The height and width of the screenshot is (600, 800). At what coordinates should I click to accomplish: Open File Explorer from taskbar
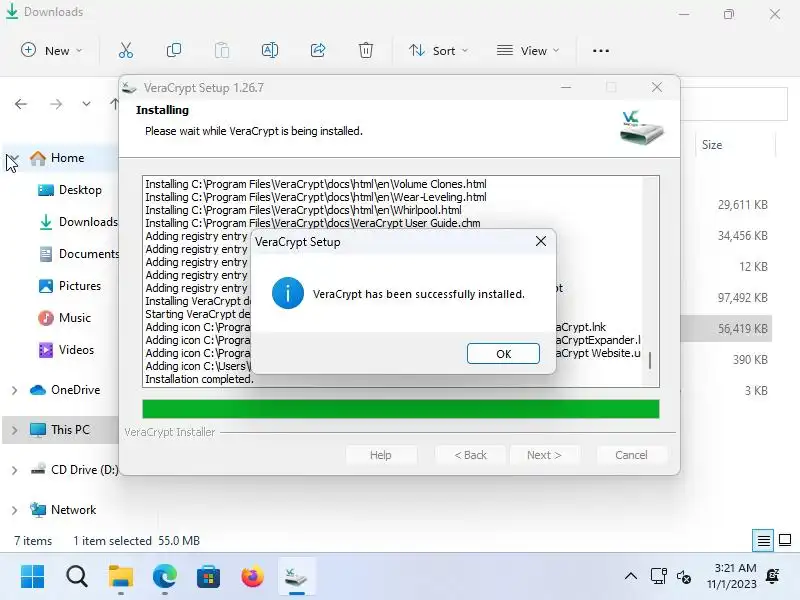click(x=121, y=577)
